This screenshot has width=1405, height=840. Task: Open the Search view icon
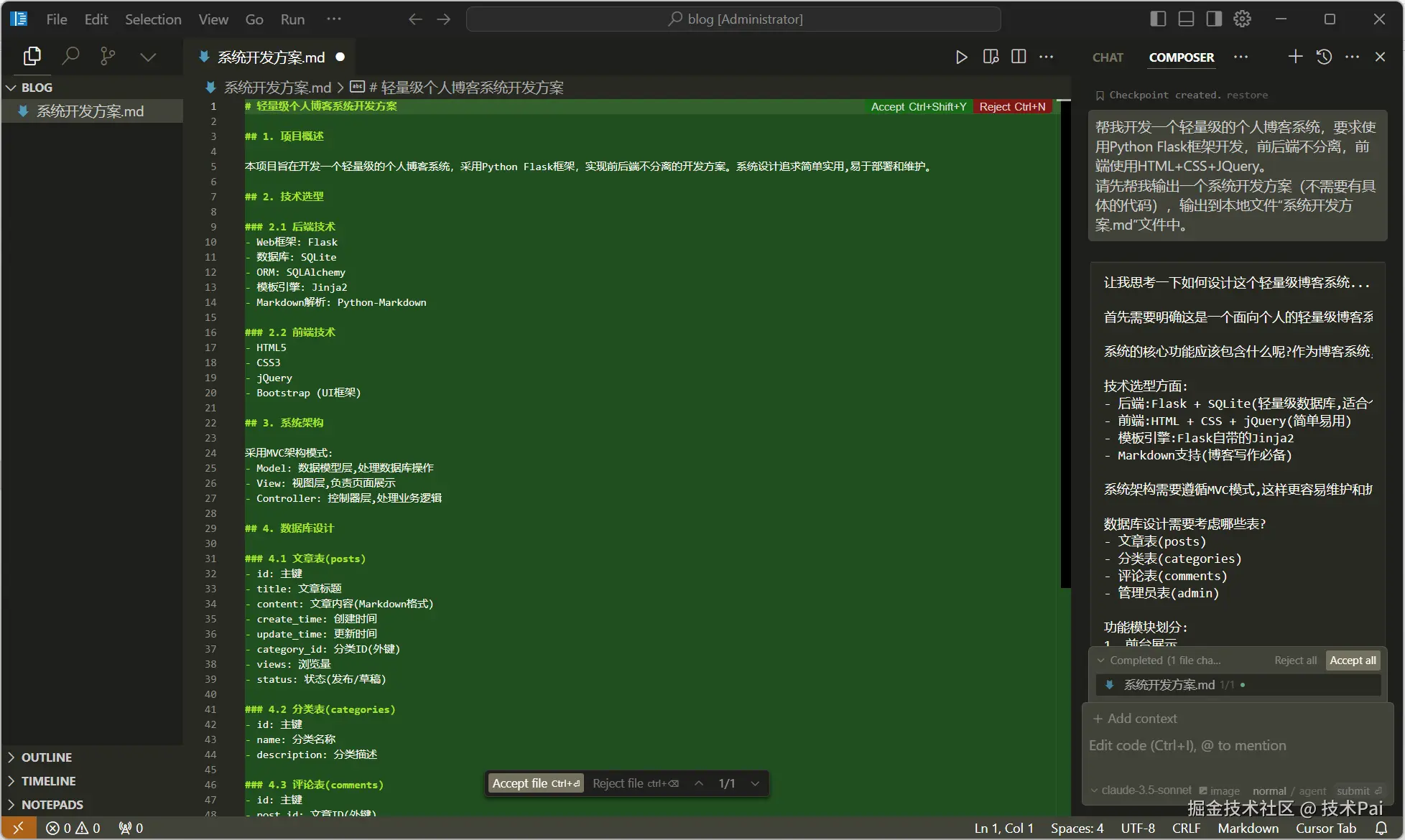pos(70,56)
